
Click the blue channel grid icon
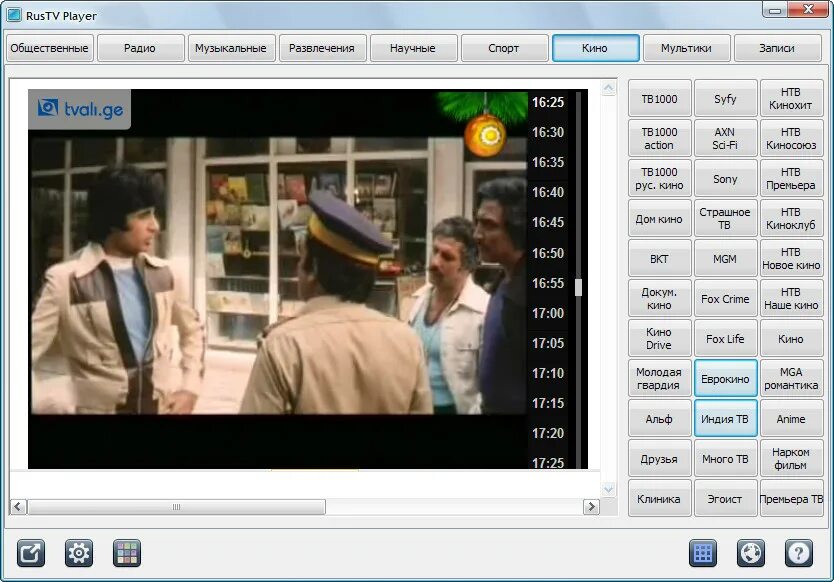(703, 553)
